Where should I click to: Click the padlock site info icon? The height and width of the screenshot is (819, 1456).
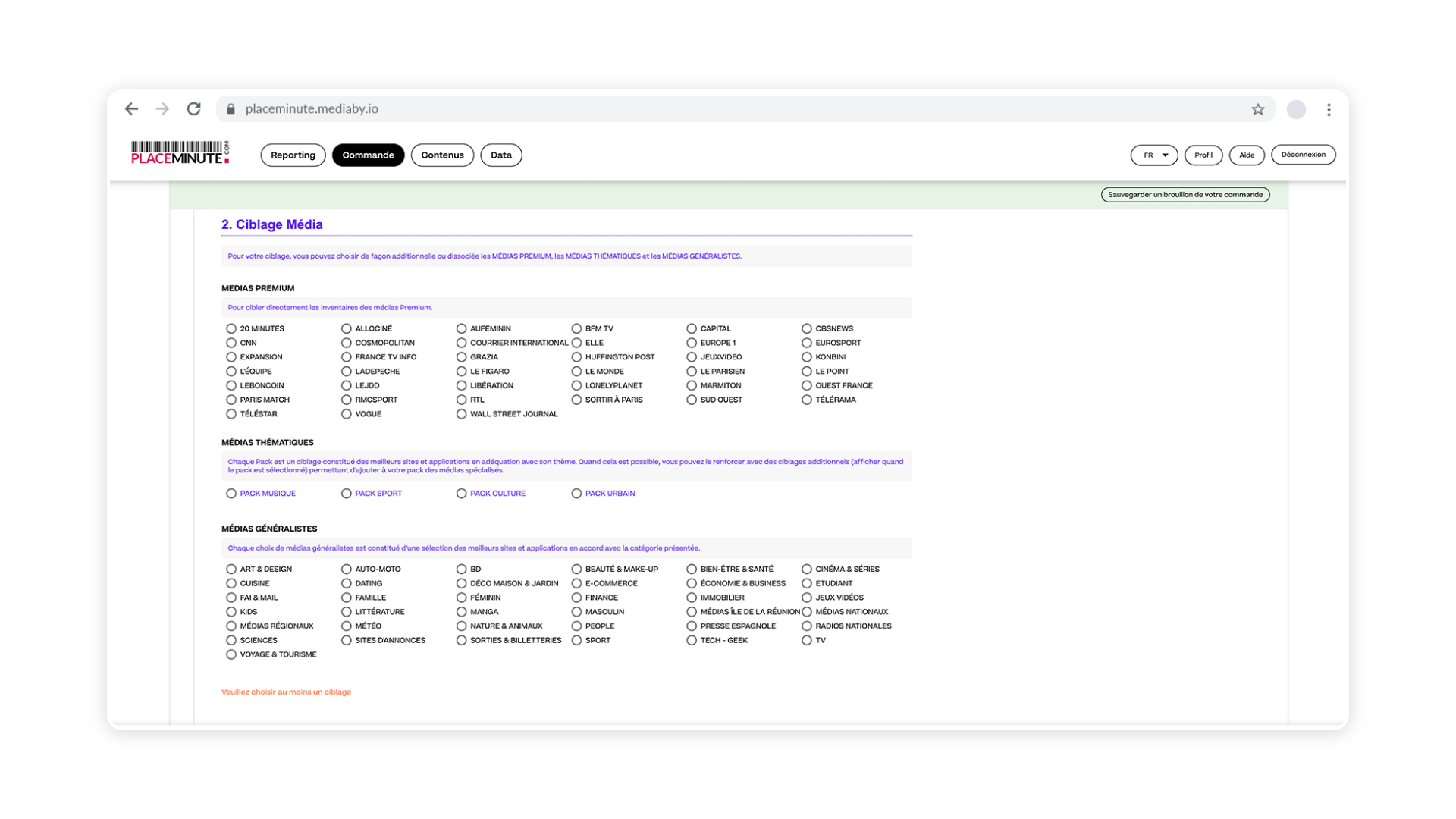tap(231, 109)
